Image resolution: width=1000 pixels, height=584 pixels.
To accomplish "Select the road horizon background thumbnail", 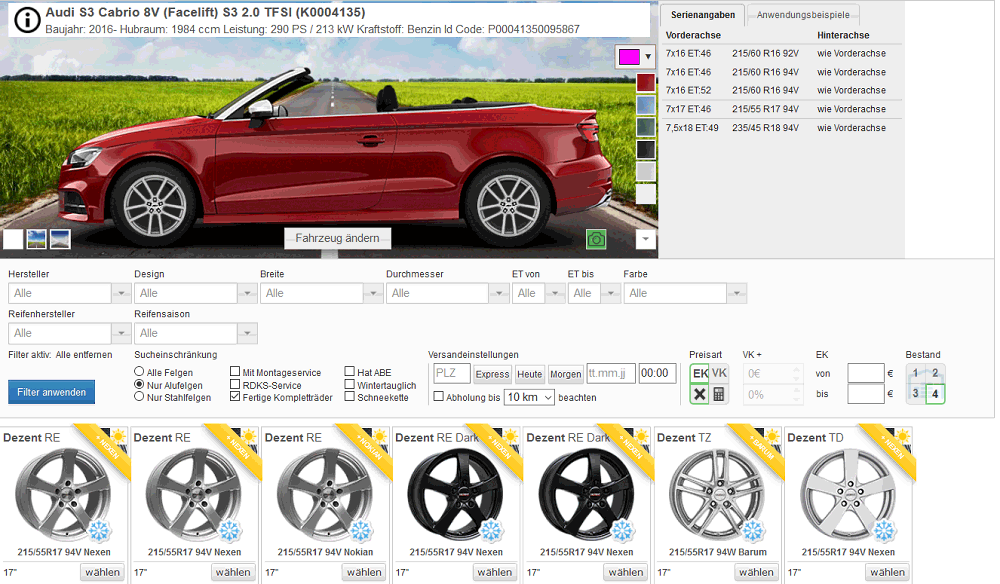I will (60, 239).
